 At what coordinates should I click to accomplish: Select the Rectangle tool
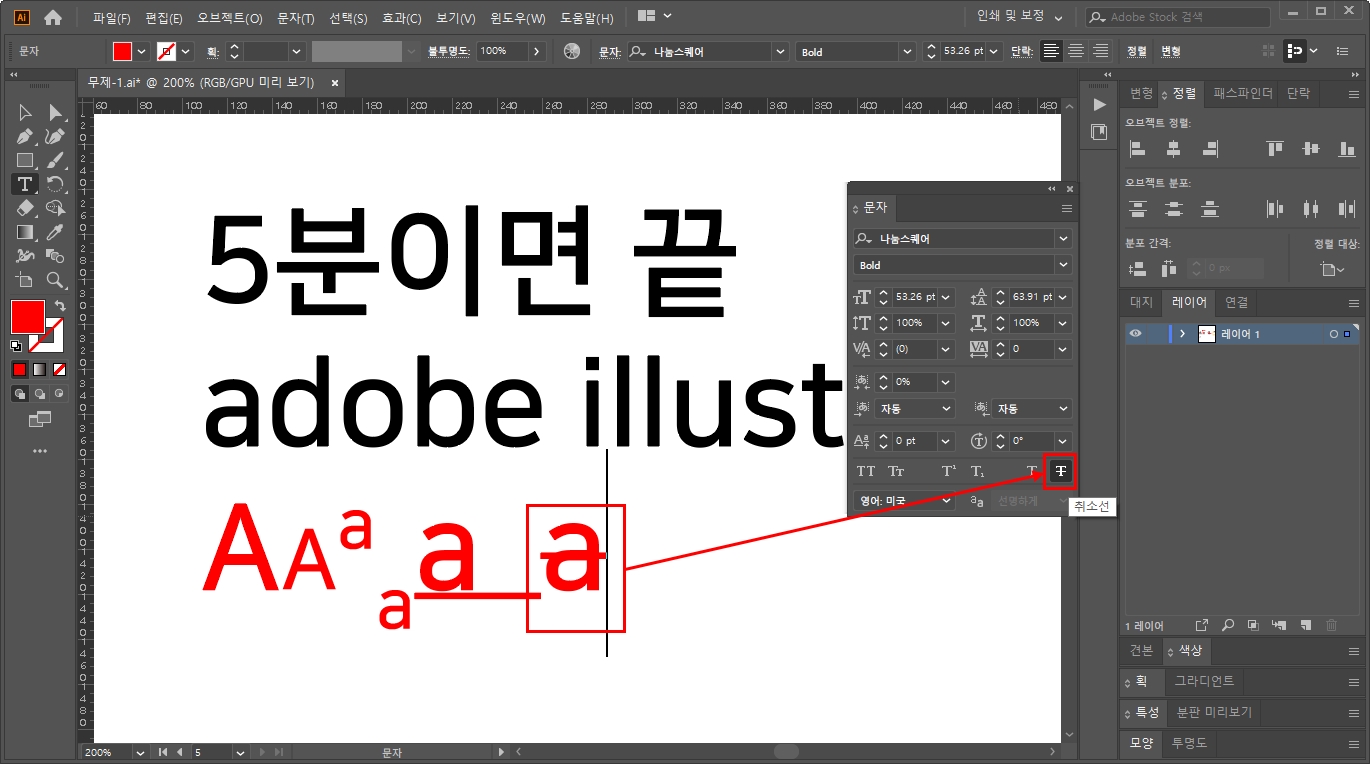tap(25, 160)
